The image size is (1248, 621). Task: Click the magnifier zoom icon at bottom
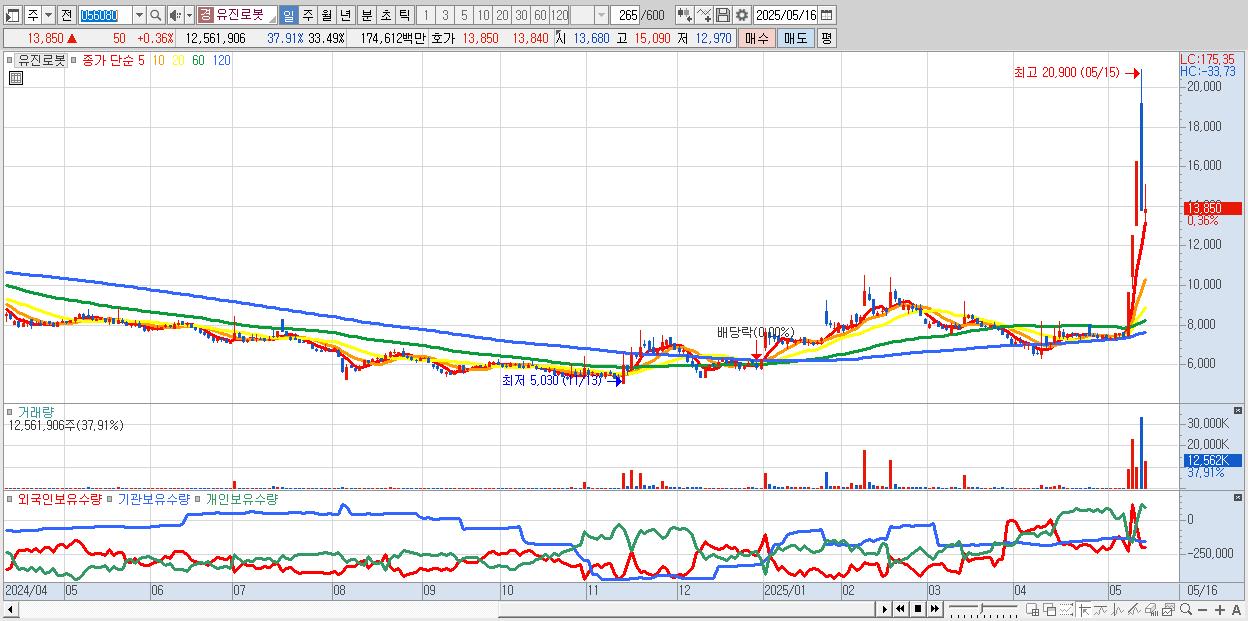(1185, 609)
